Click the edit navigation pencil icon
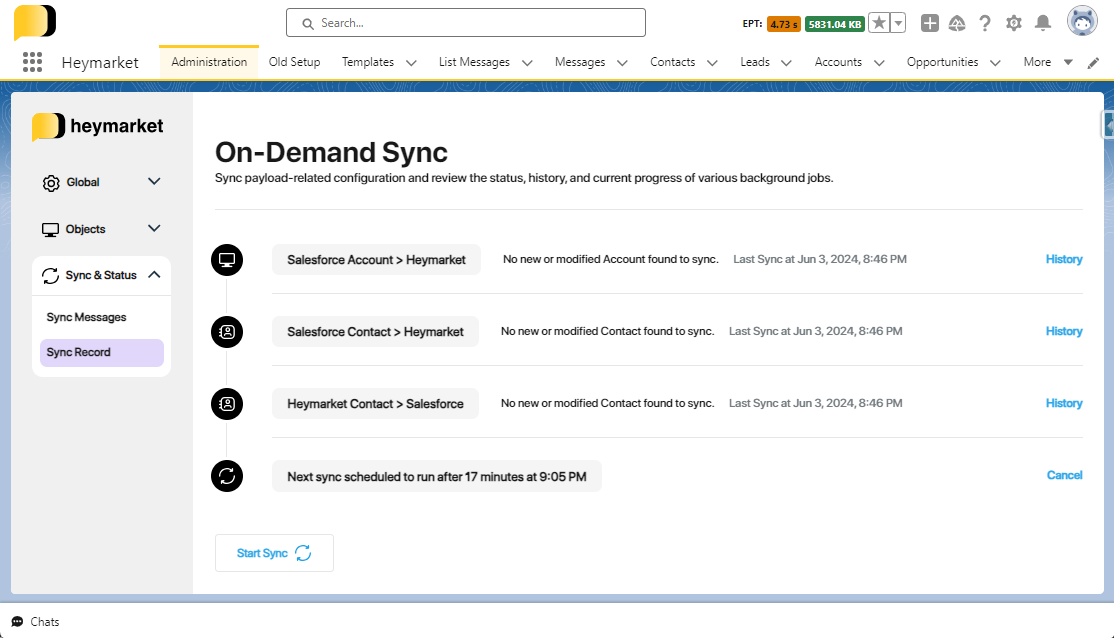 (x=1093, y=63)
